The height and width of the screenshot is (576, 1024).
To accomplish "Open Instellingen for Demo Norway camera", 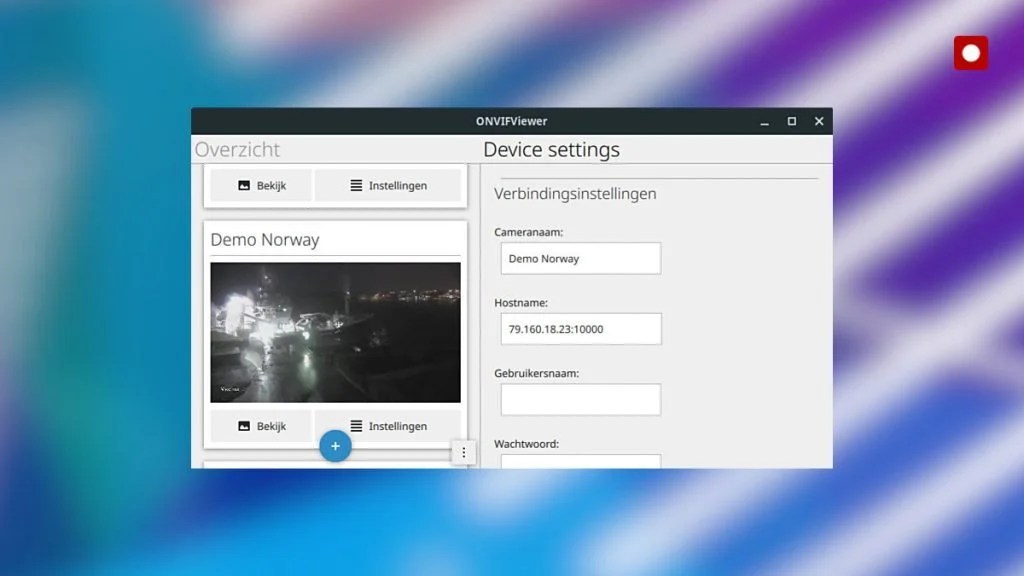I will [388, 426].
